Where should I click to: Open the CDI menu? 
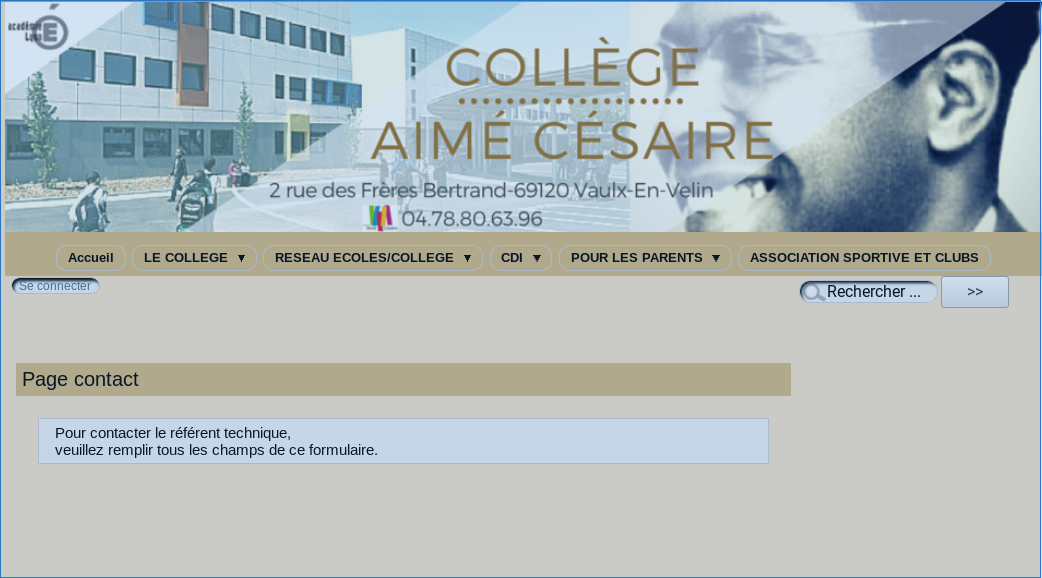(x=520, y=258)
